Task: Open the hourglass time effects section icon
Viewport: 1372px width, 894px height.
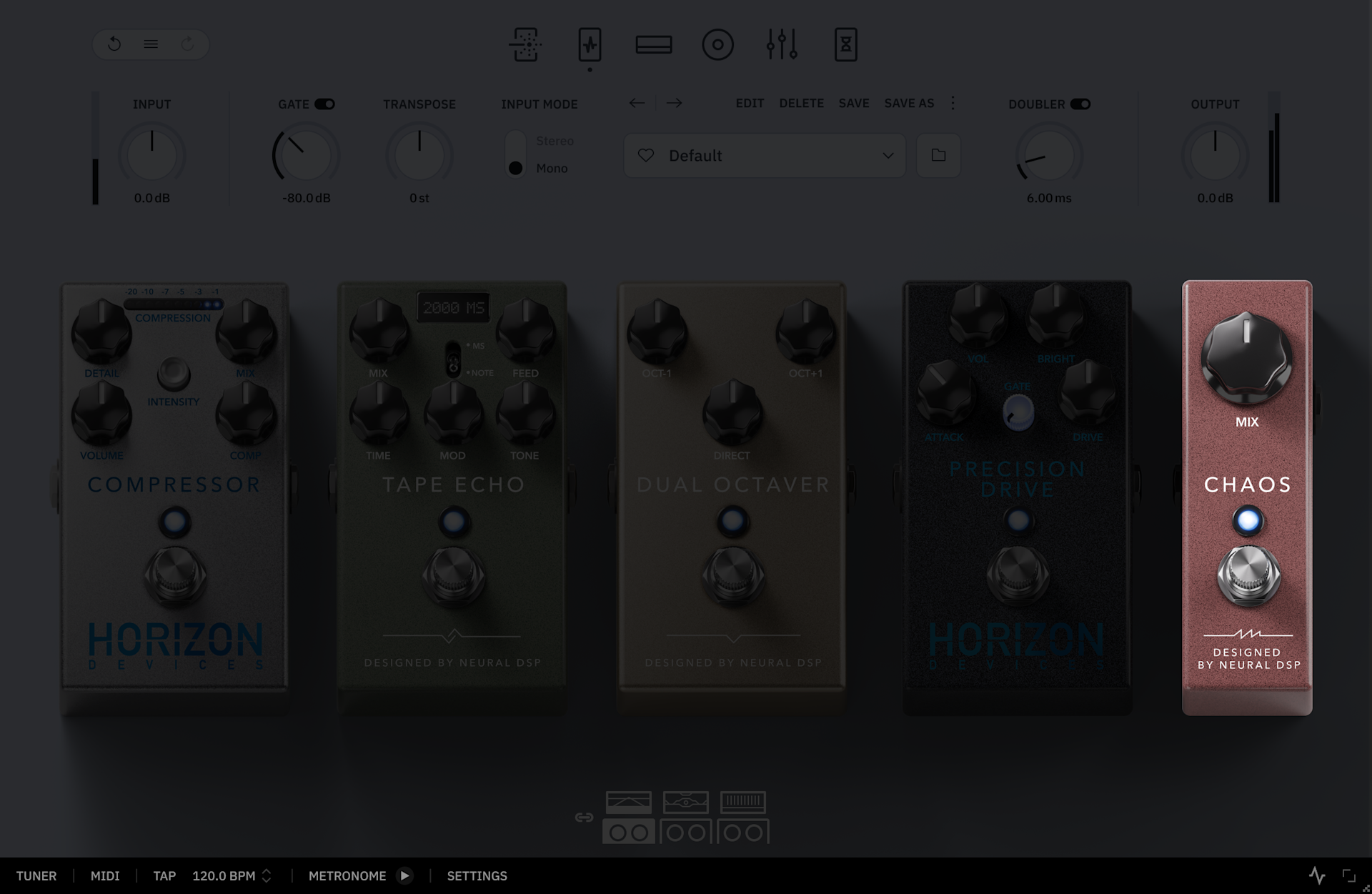Action: coord(846,44)
